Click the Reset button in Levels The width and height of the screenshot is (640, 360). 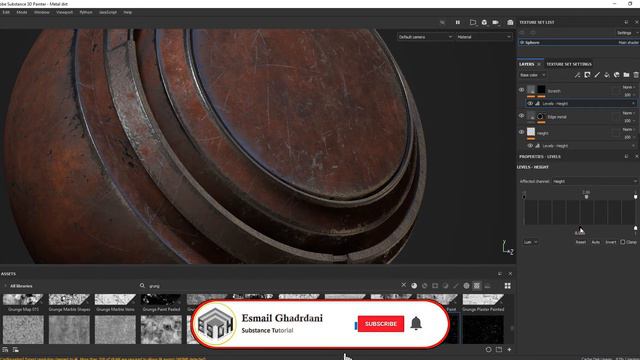(x=580, y=242)
